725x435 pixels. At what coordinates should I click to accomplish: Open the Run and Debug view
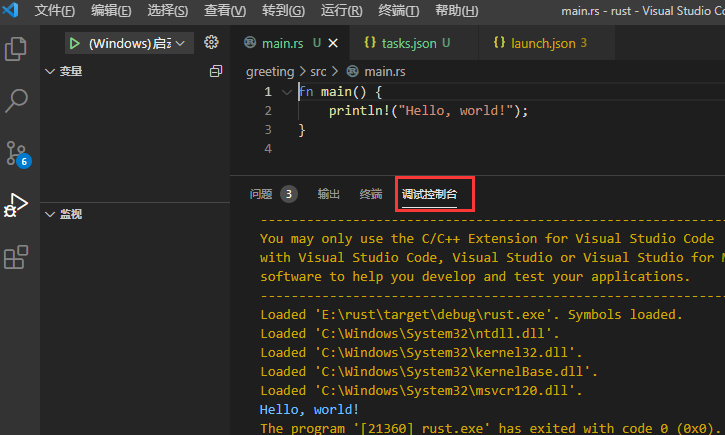point(16,205)
